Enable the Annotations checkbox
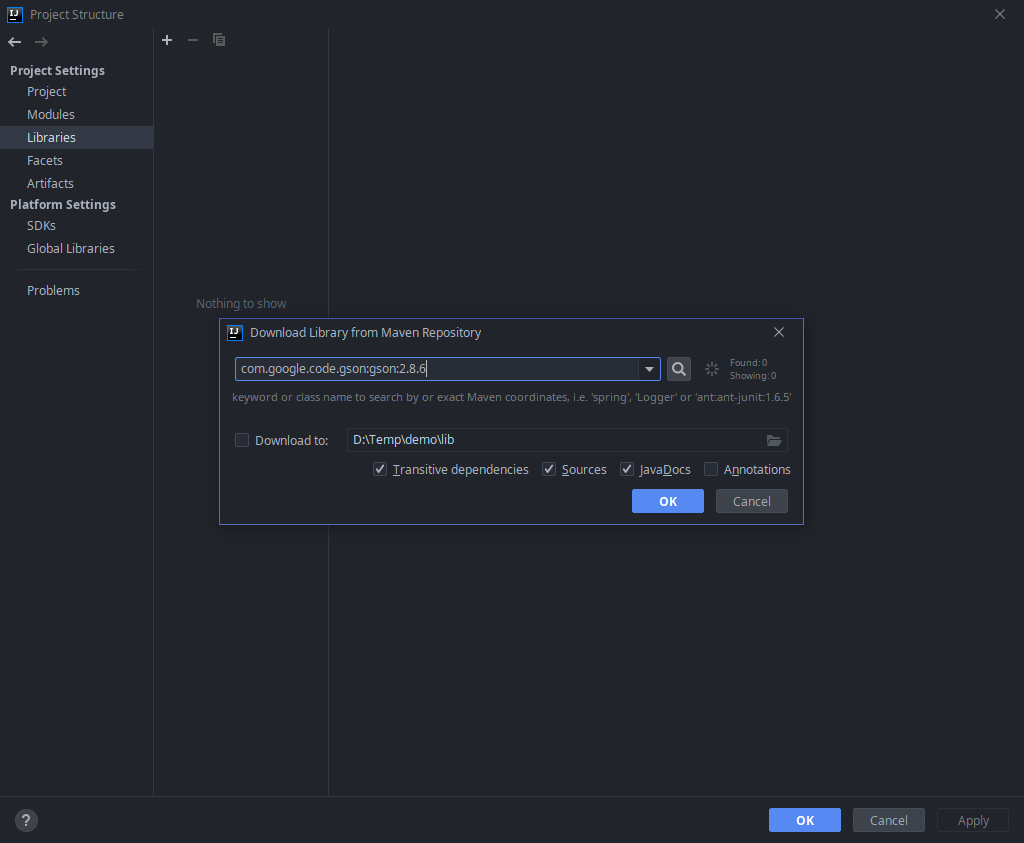Image resolution: width=1024 pixels, height=843 pixels. [x=711, y=469]
